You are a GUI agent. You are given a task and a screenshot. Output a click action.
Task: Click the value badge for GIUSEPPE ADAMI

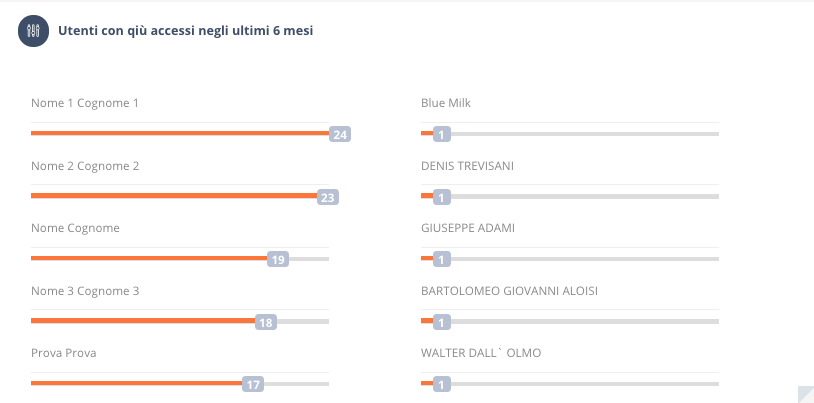coord(442,259)
